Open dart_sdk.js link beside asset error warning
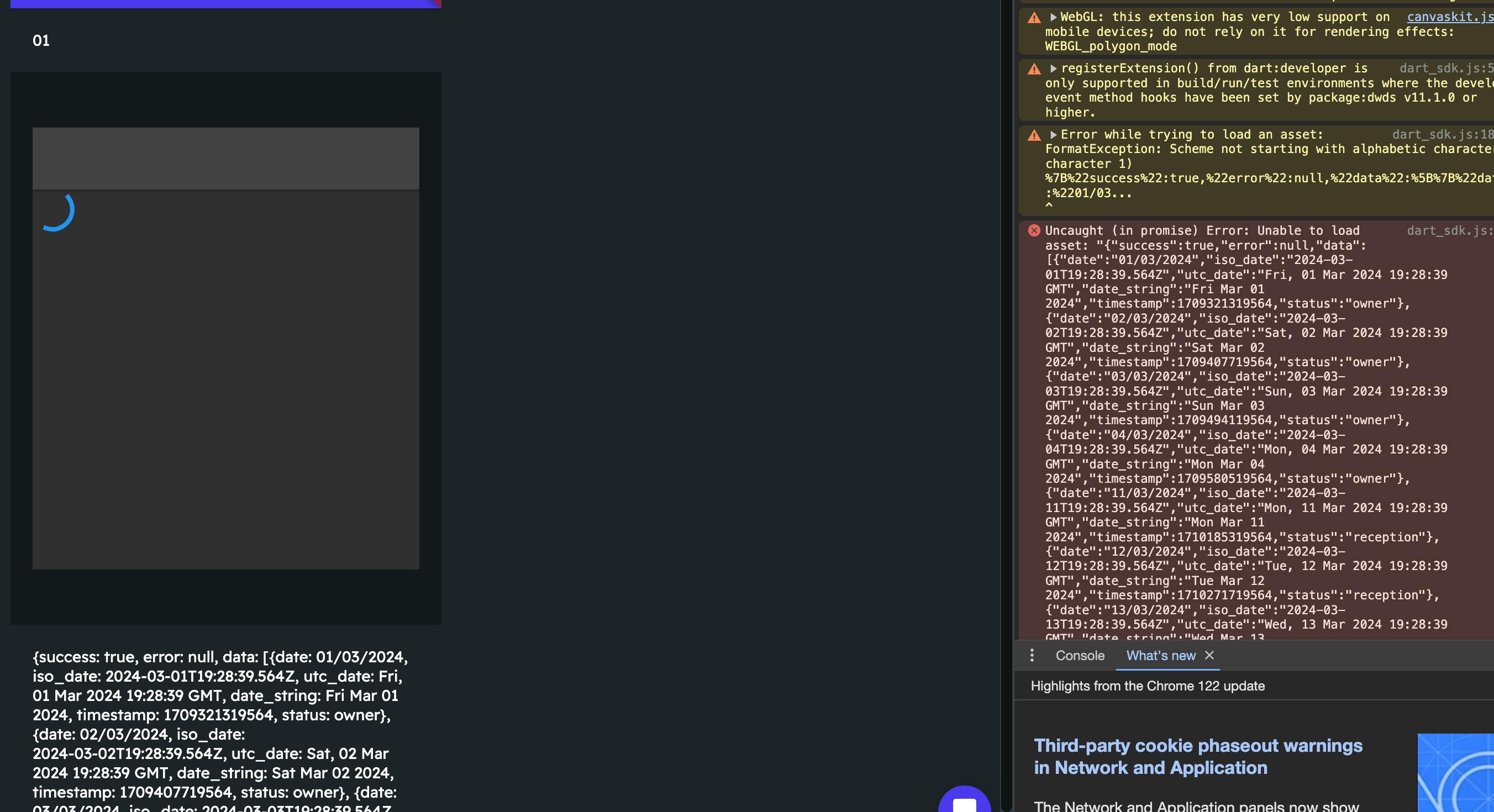The image size is (1494, 812). pos(1443,135)
